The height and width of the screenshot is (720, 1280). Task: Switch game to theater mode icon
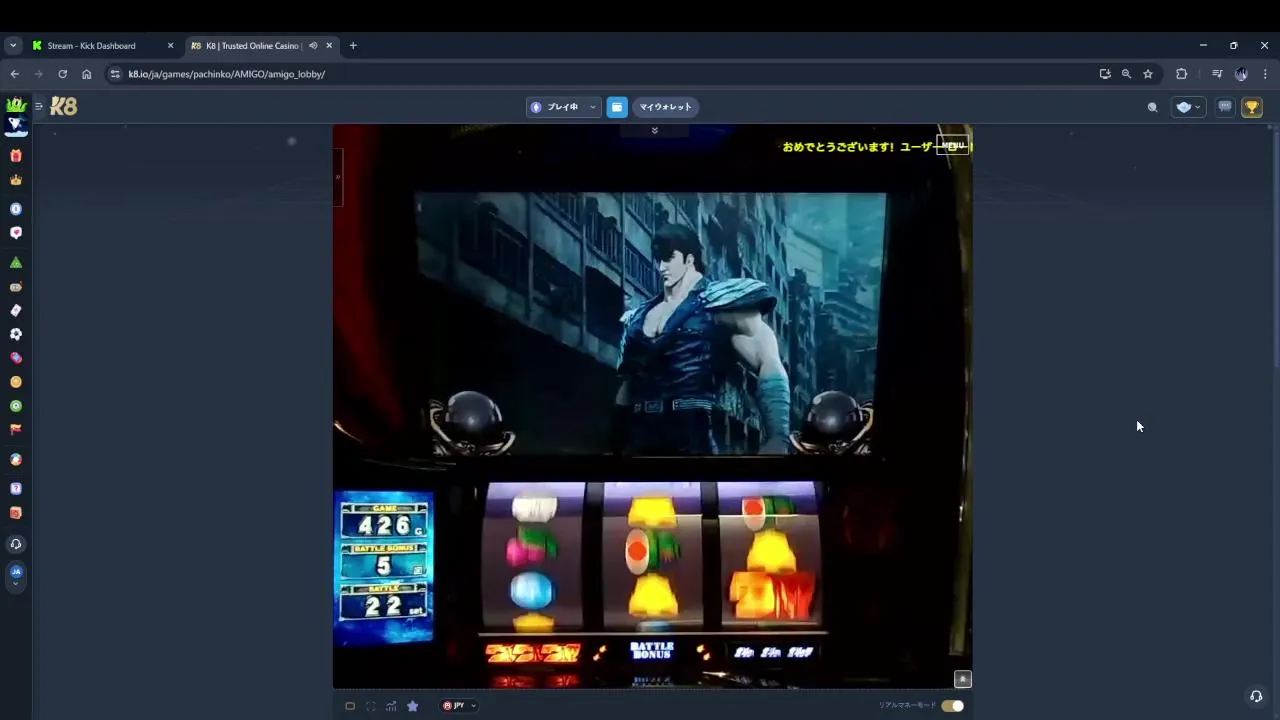point(350,706)
